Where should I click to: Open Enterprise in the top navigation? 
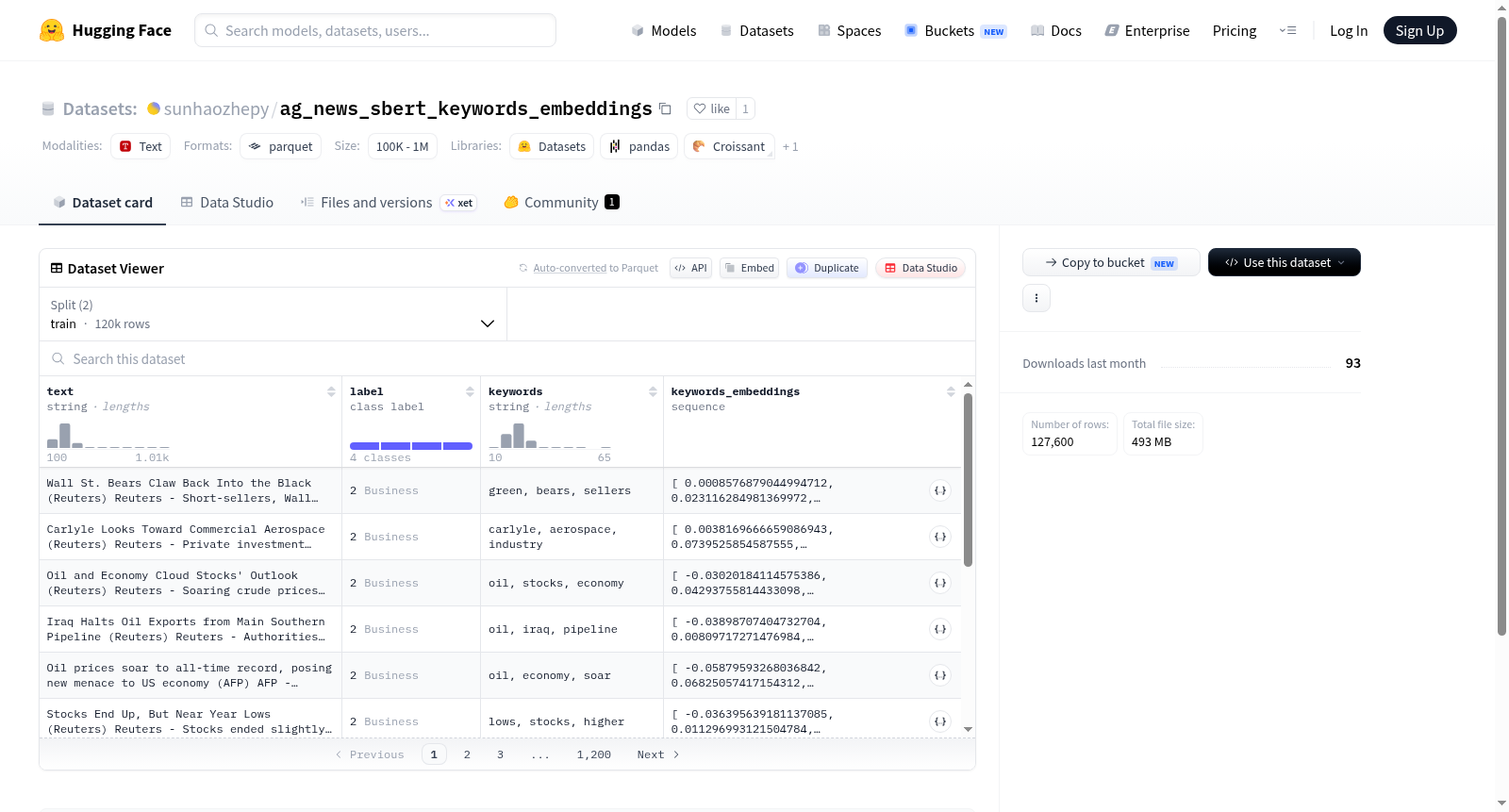click(x=1147, y=30)
